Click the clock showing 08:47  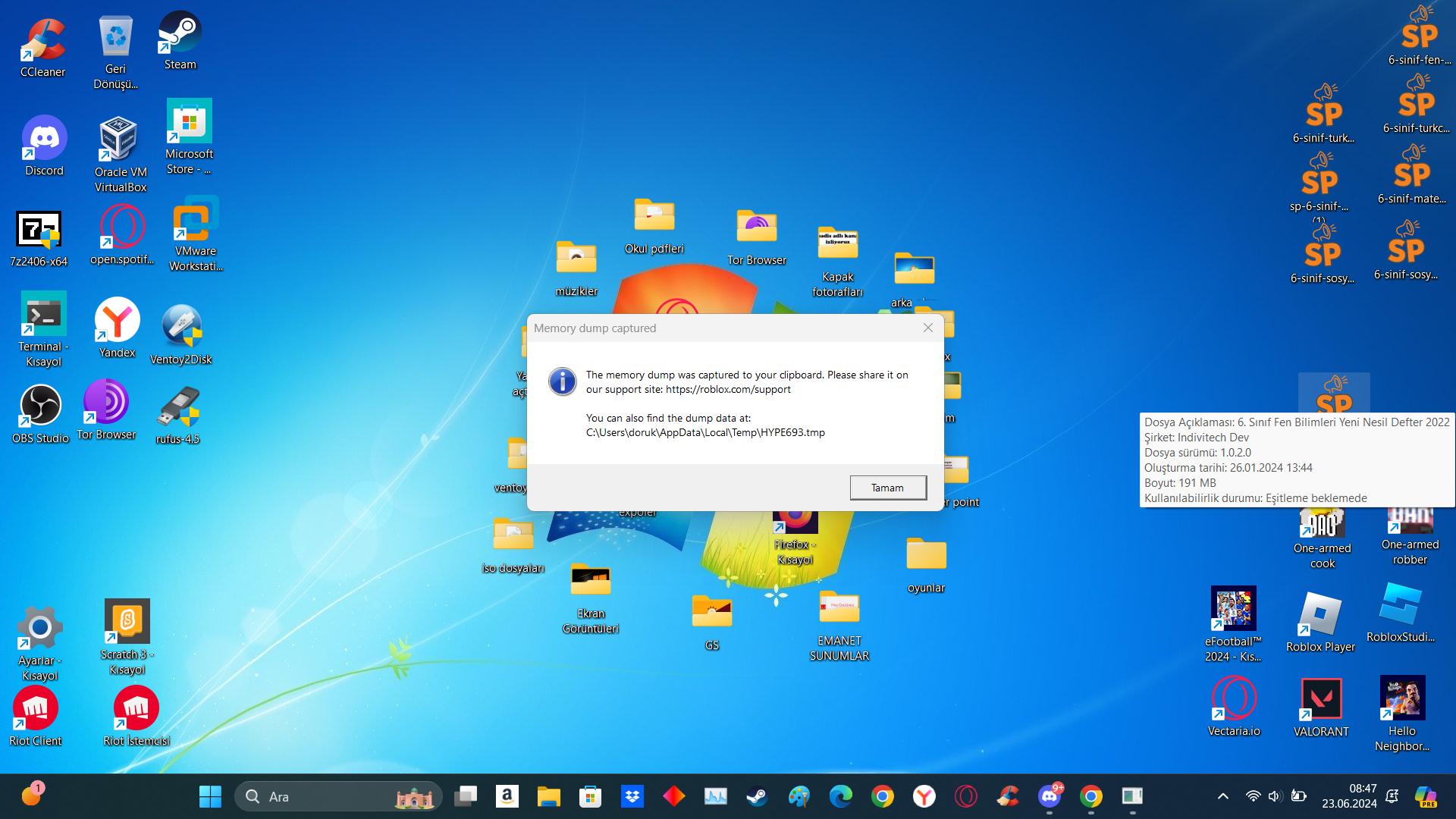pyautogui.click(x=1348, y=796)
